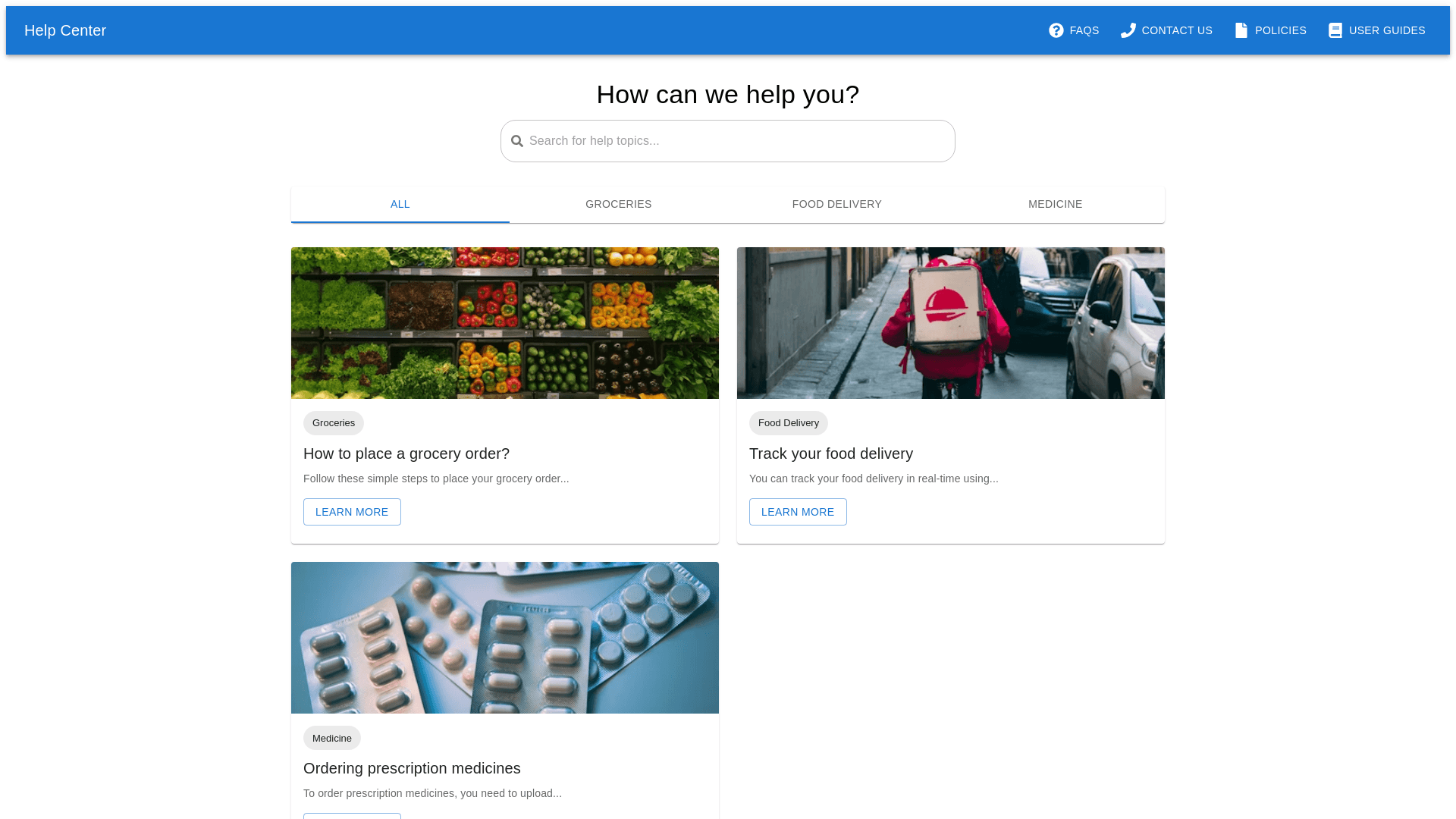
Task: Open the 'Ordering prescription medicines' article title
Action: [412, 768]
